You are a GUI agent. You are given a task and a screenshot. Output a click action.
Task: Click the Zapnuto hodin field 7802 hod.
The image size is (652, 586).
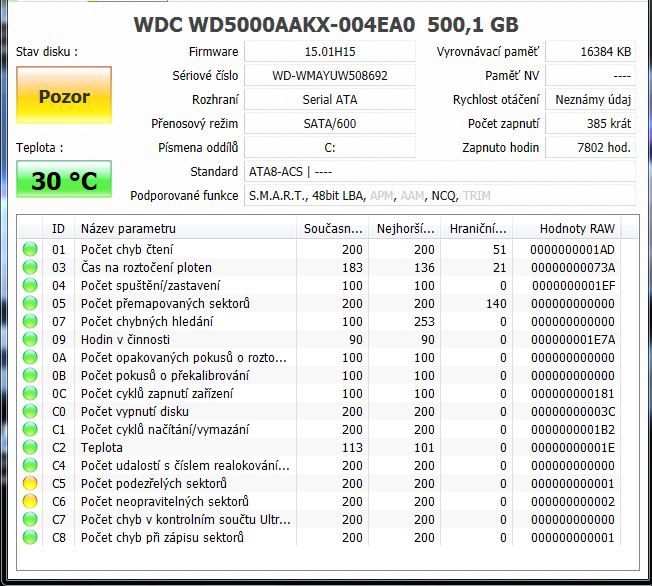590,148
